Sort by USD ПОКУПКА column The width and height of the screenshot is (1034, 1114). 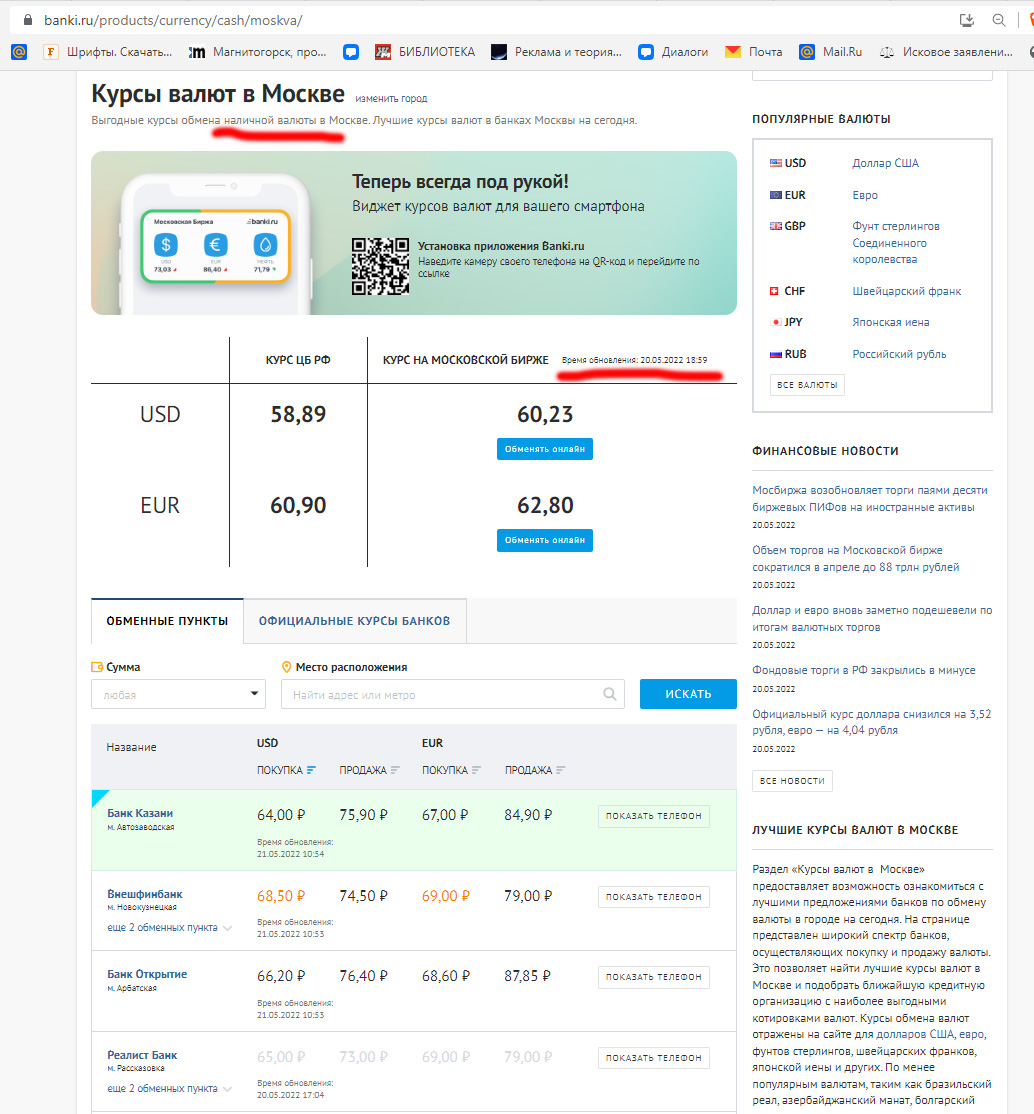pyautogui.click(x=286, y=770)
